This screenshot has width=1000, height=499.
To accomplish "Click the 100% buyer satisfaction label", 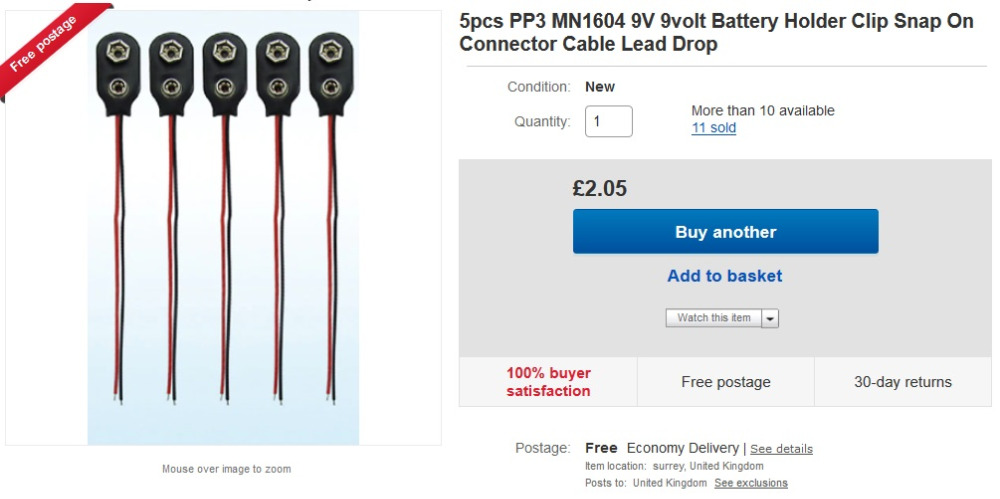I will coord(548,382).
